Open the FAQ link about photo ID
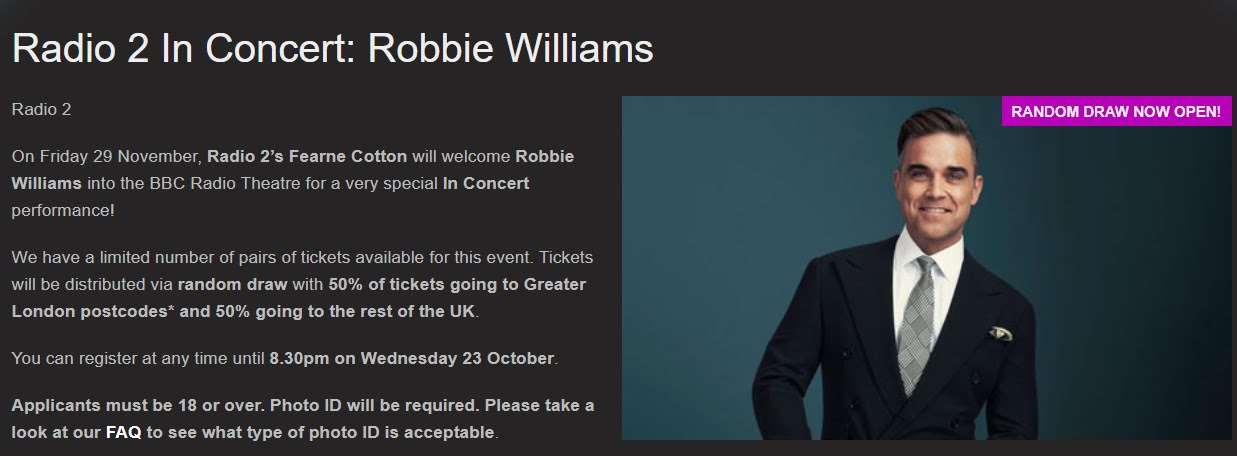Viewport: 1237px width, 456px height. 124,433
